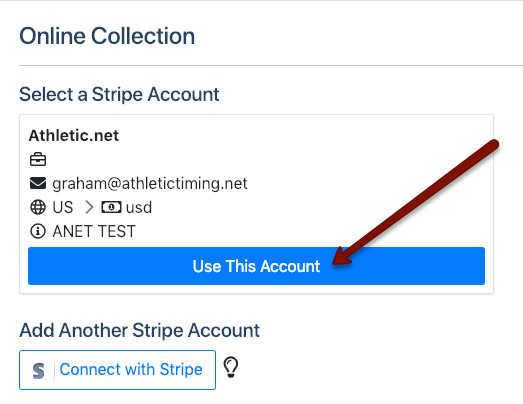Click the Stripe S logo icon
Screen dimensions: 523x404
[x=39, y=370]
